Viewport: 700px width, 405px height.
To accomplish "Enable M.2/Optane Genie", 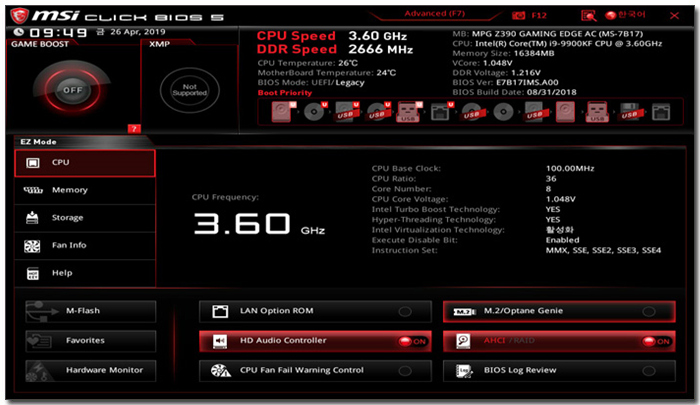I will pos(559,311).
